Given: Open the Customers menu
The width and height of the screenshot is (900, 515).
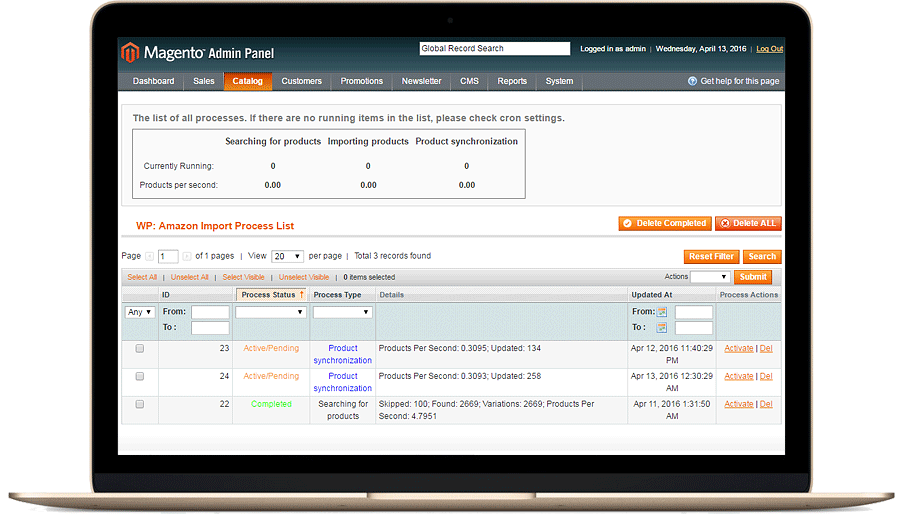Looking at the screenshot, I should point(301,81).
